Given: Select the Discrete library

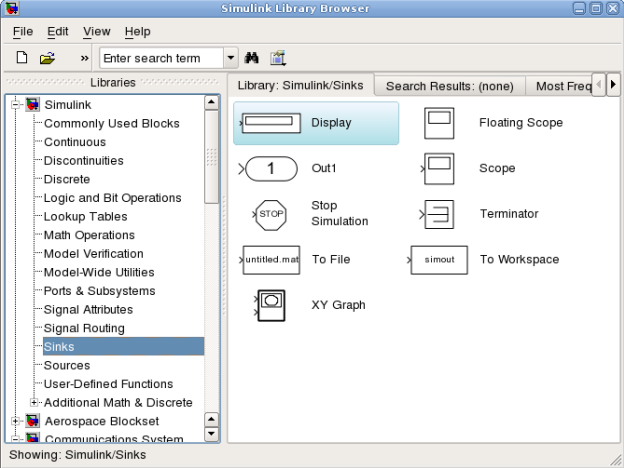Looking at the screenshot, I should [x=67, y=179].
